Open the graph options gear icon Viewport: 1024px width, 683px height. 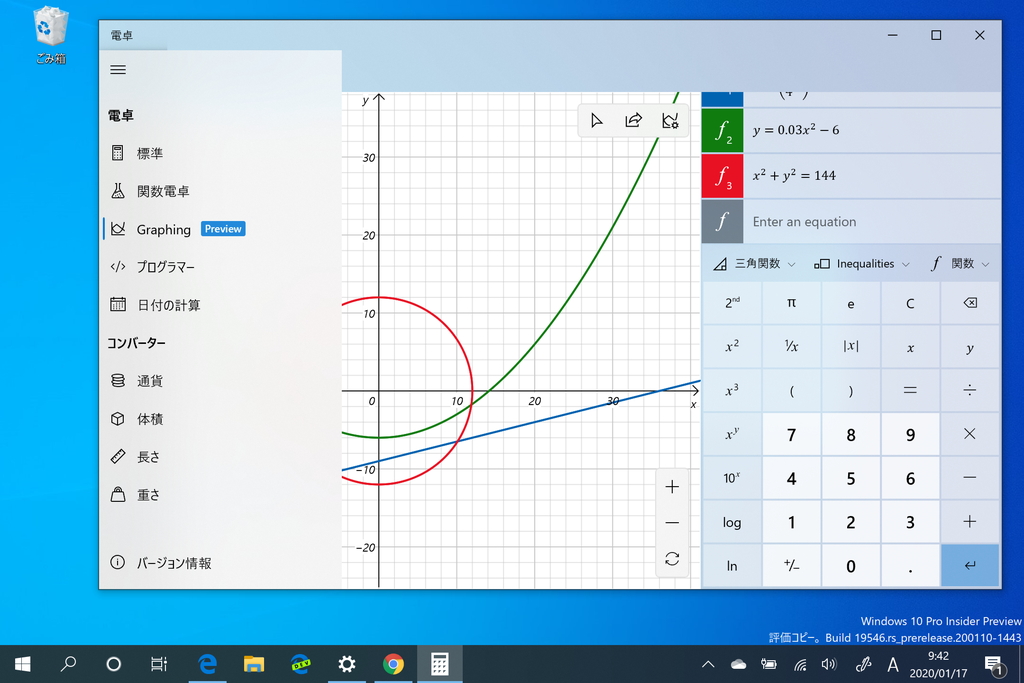(x=671, y=120)
